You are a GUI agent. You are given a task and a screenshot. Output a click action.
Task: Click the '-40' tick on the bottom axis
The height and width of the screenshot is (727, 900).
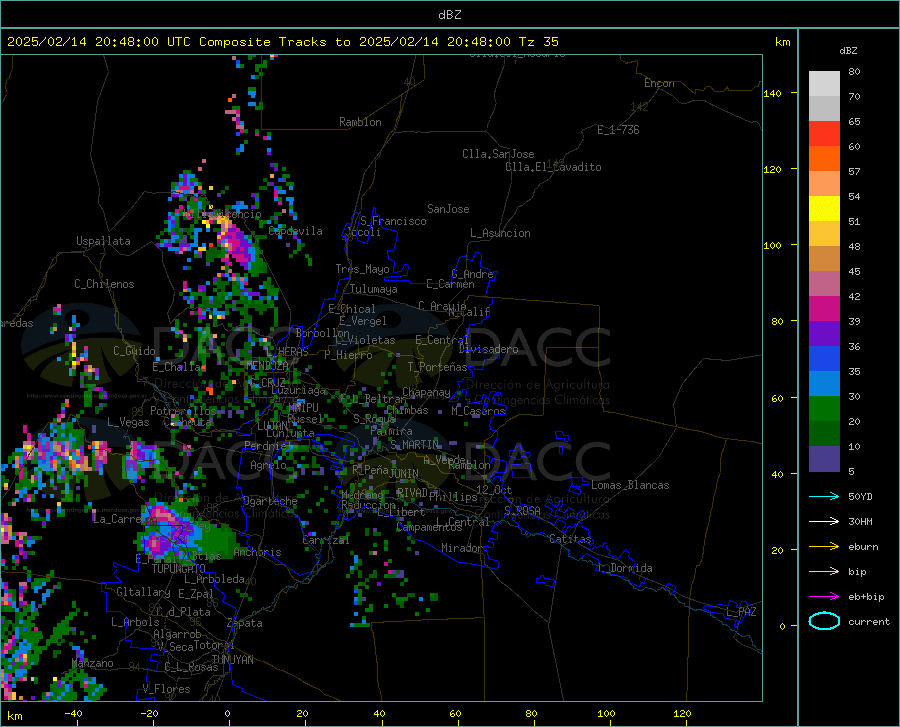point(73,714)
